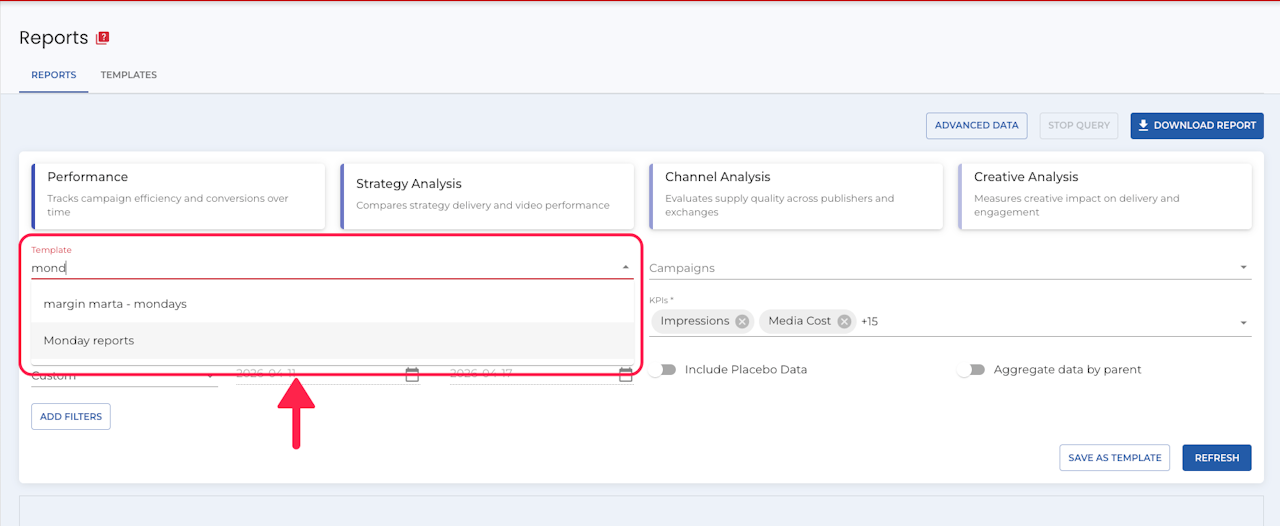Click the Advanced Data button
1280x526 pixels.
(977, 126)
